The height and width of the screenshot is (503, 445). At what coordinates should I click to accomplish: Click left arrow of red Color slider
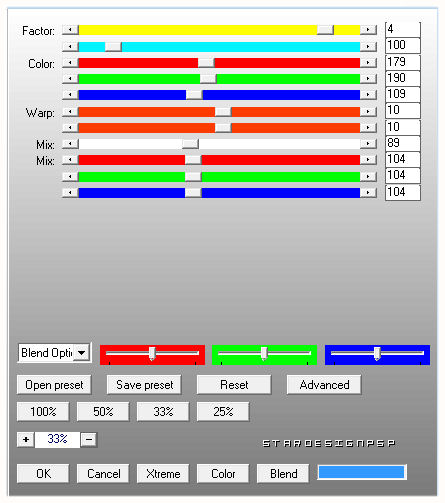tap(70, 62)
